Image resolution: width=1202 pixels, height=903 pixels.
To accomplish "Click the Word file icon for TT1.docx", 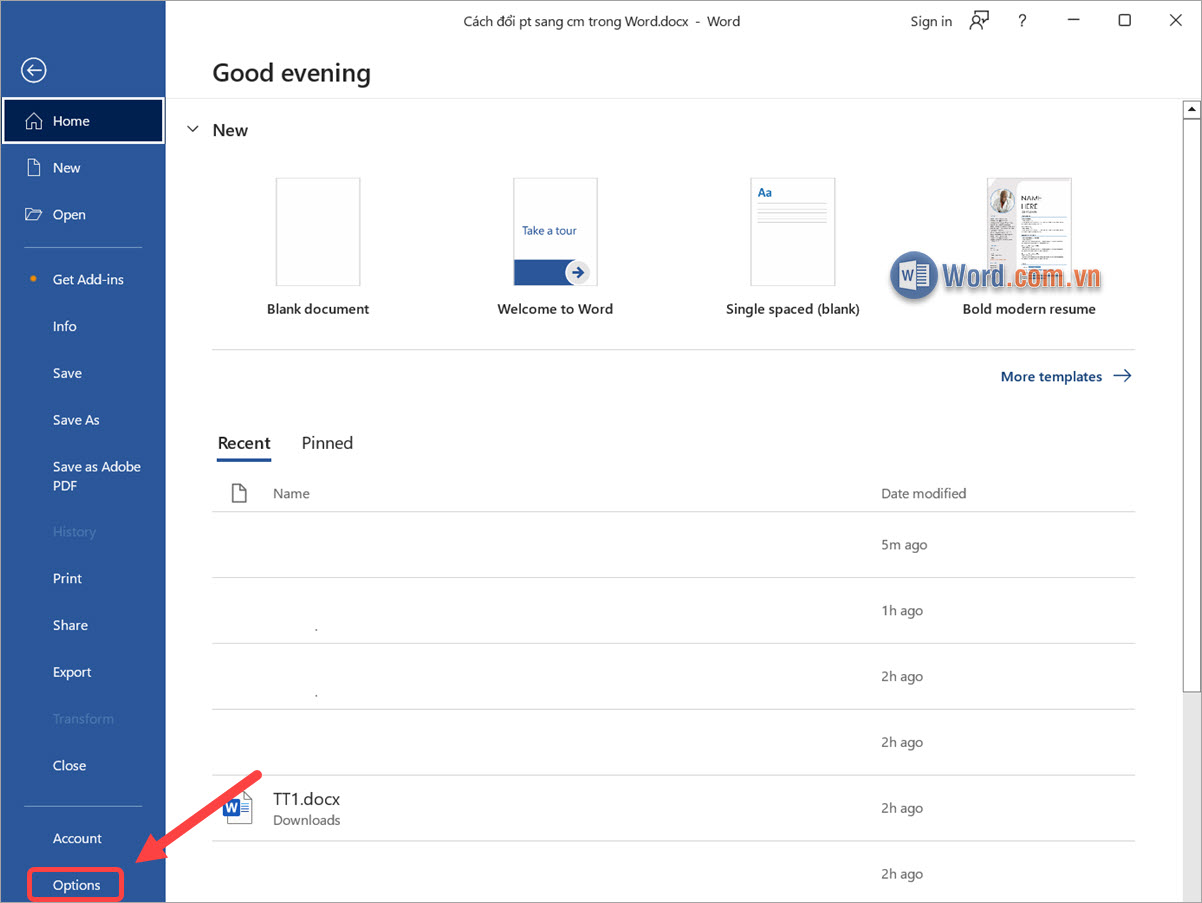I will [238, 808].
